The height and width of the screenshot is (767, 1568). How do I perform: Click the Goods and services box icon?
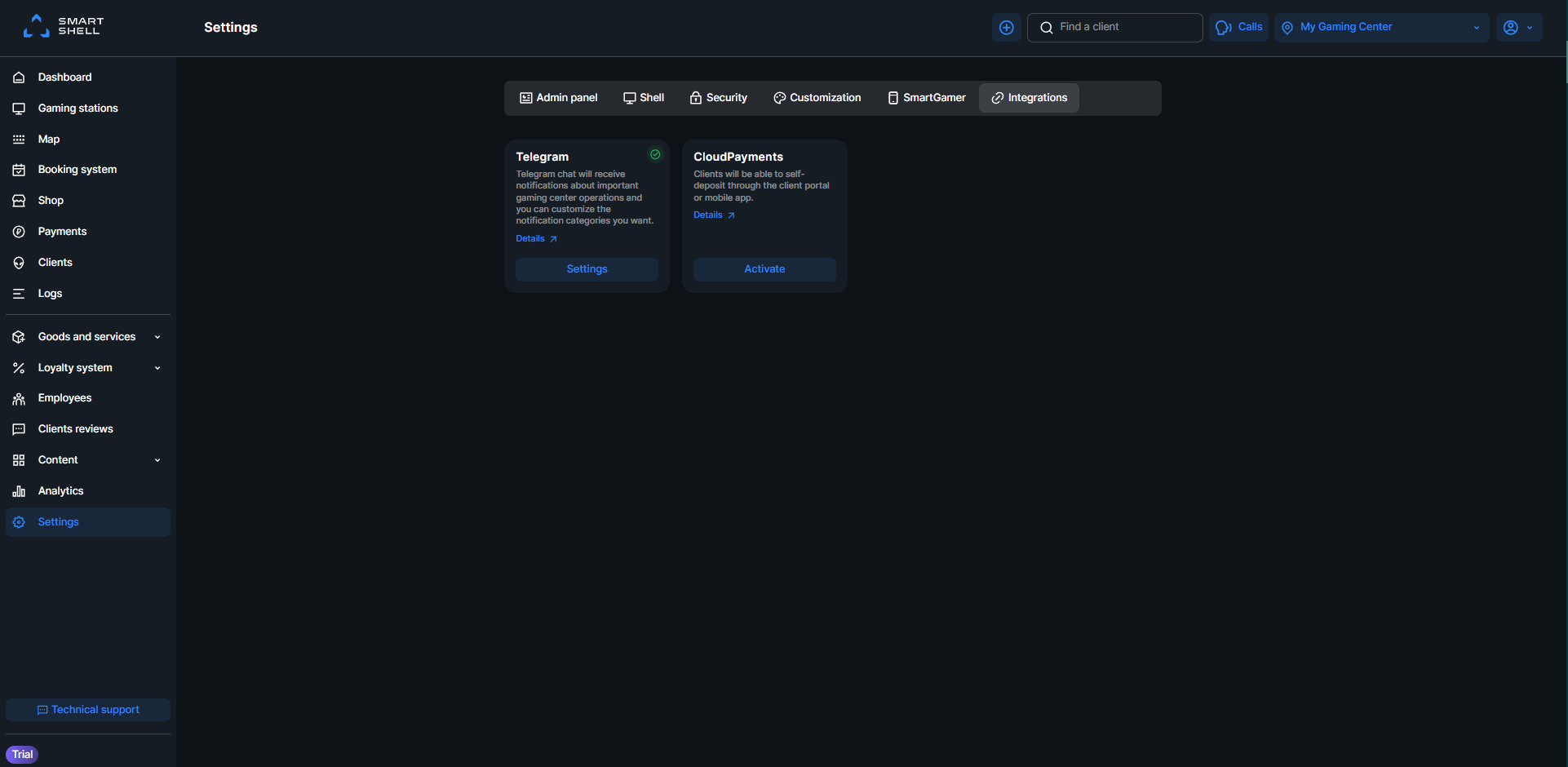(x=19, y=337)
